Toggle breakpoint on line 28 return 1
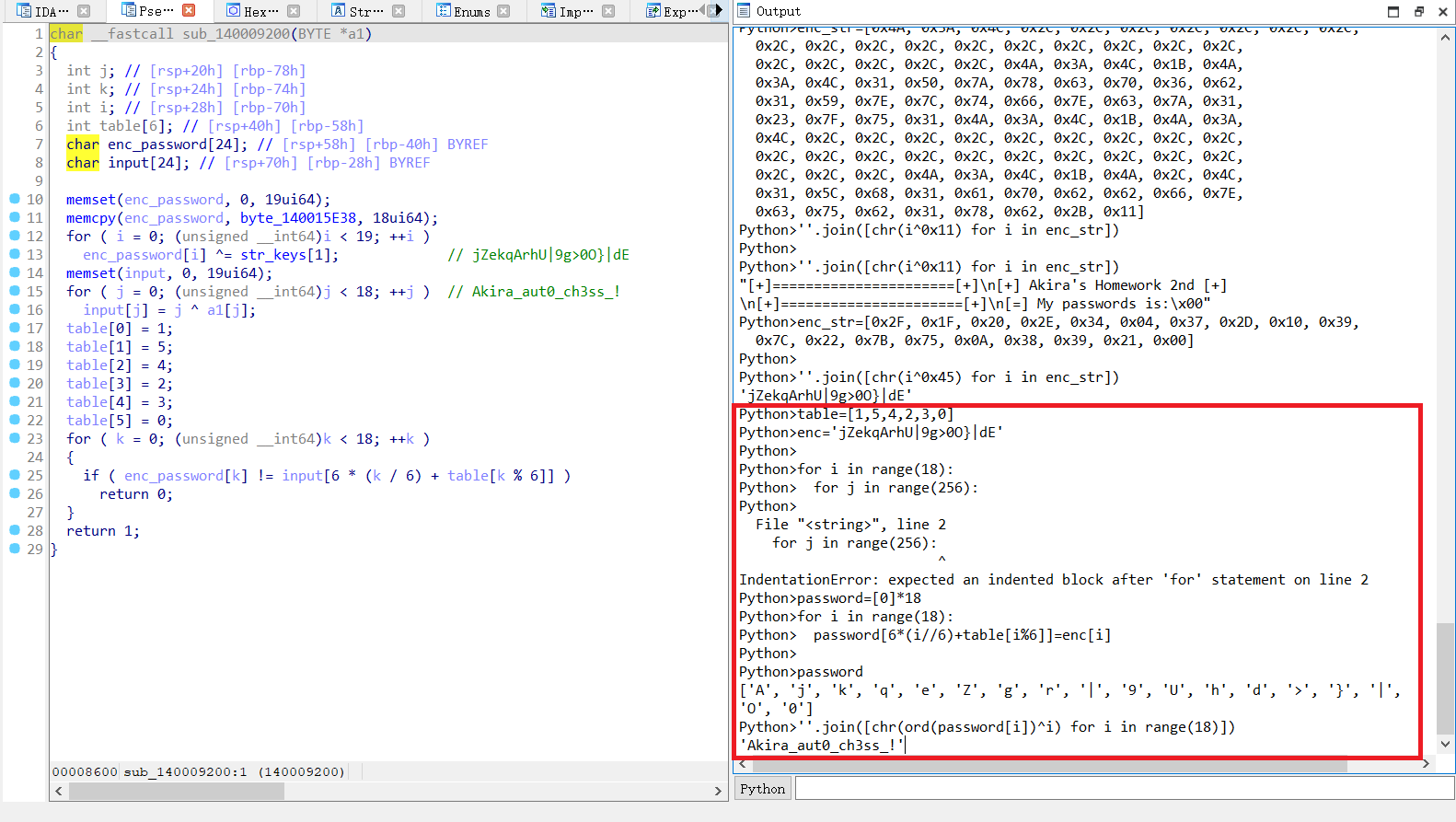 click(15, 530)
